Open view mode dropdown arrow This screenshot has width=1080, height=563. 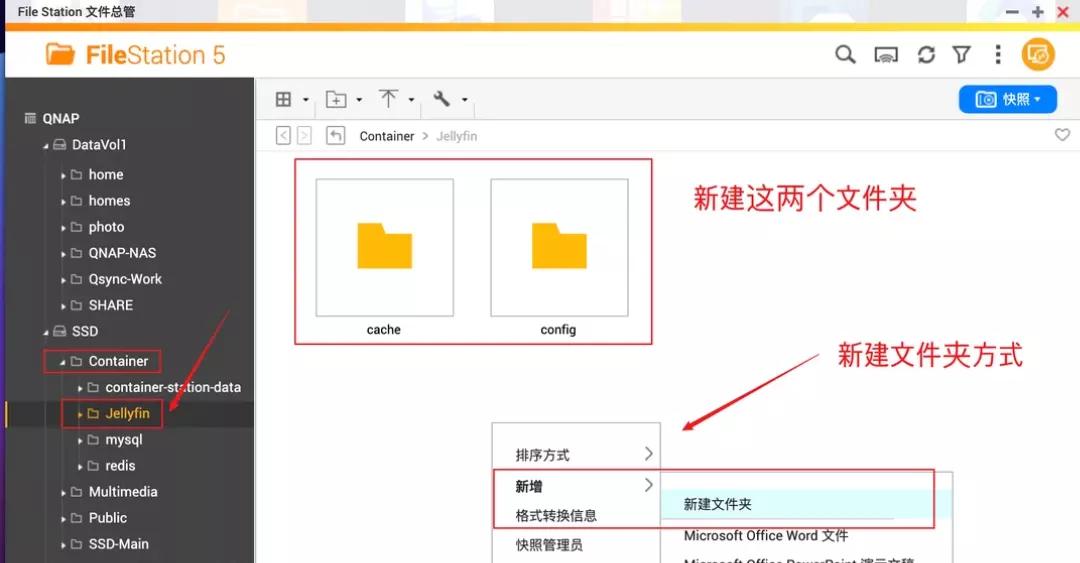[x=306, y=100]
